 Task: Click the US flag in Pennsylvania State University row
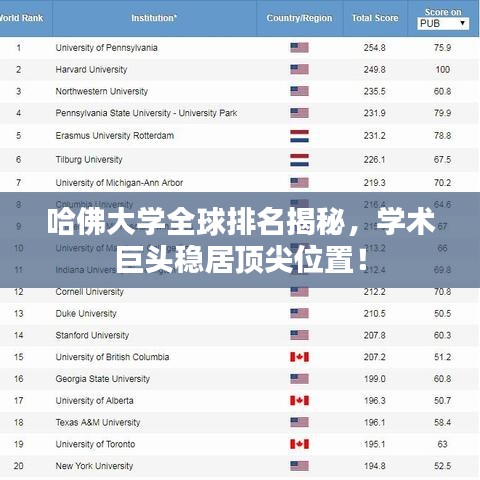click(x=299, y=113)
